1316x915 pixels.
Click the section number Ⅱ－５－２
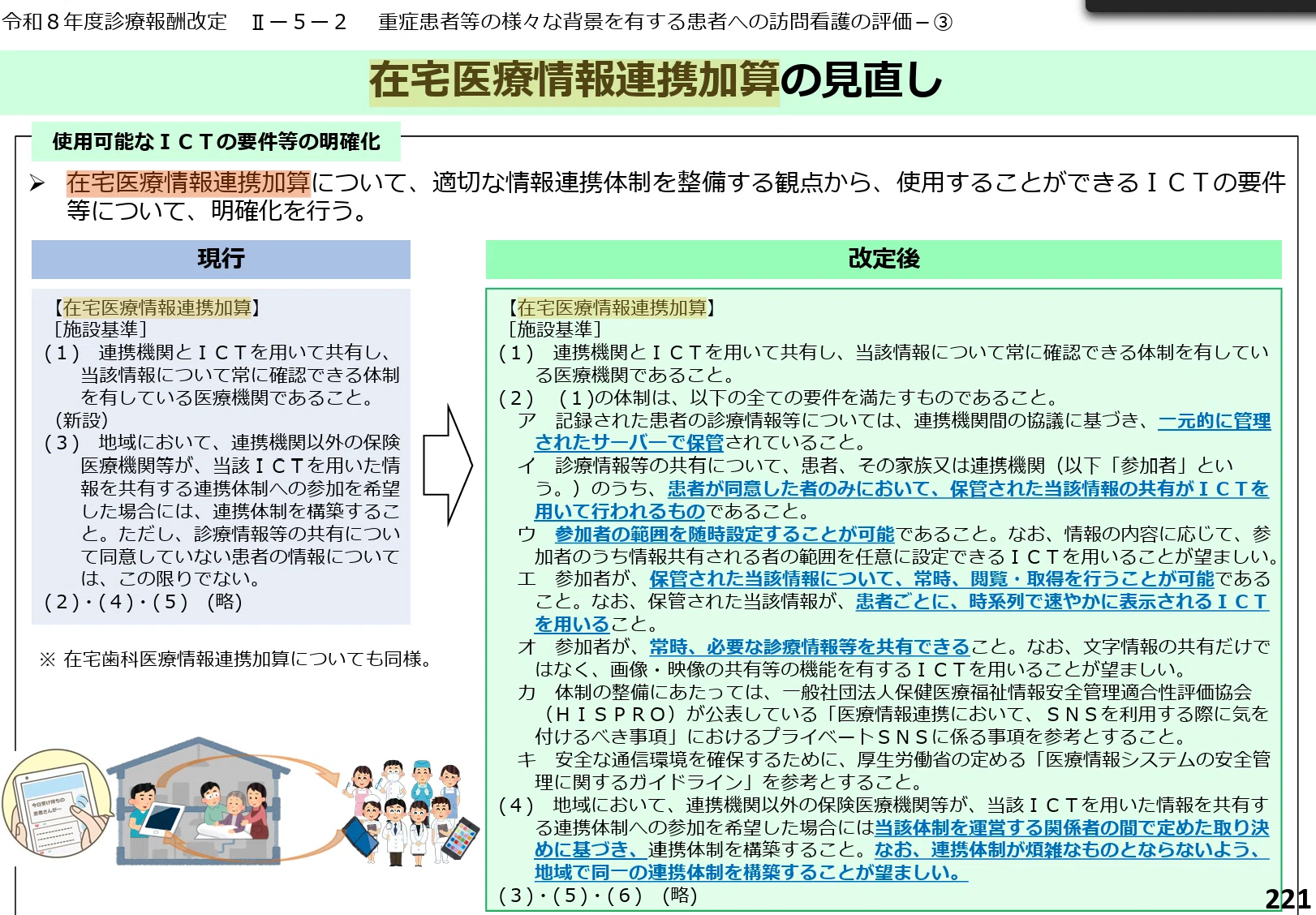point(299,22)
